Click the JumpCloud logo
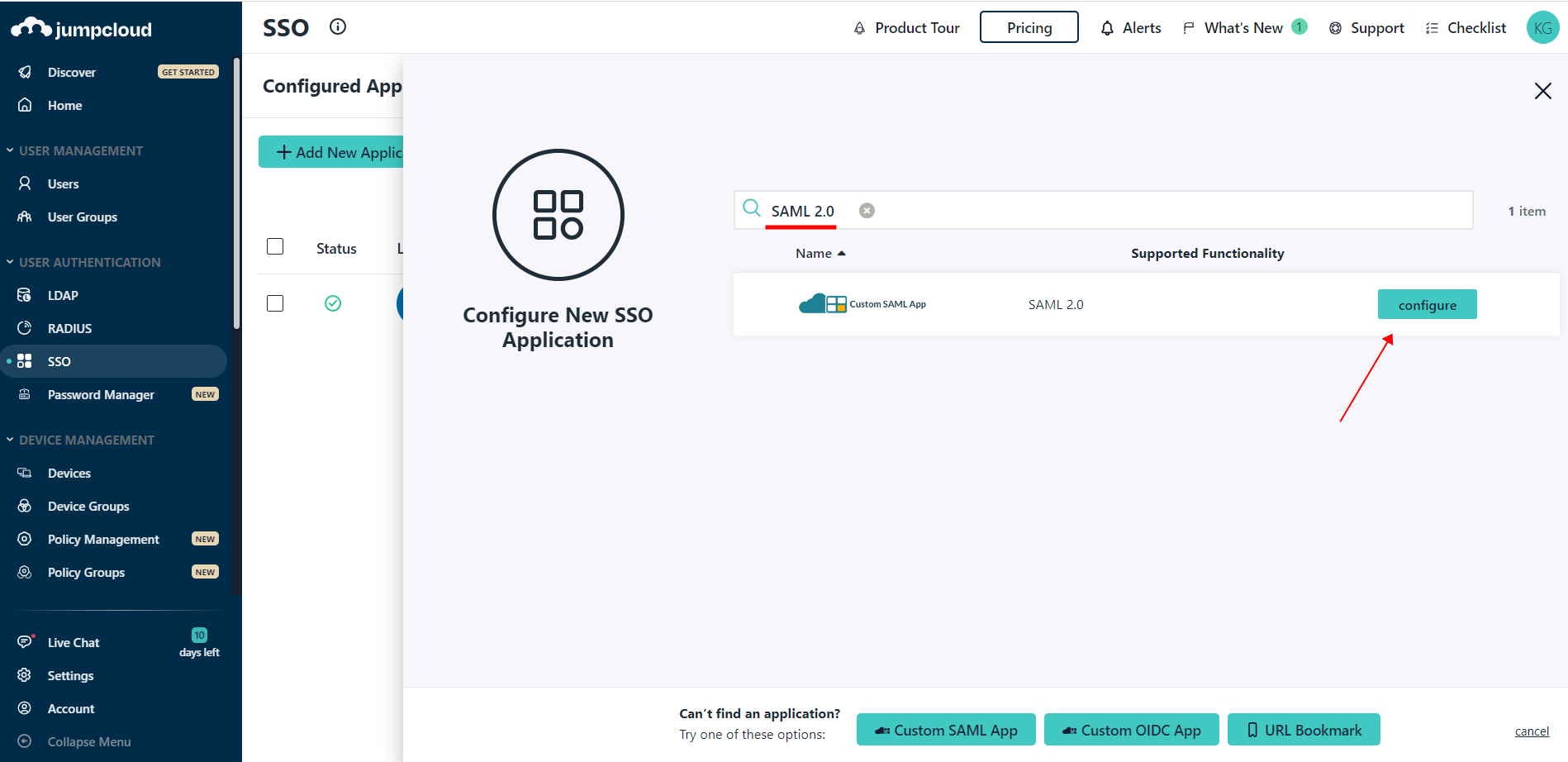Image resolution: width=1568 pixels, height=762 pixels. coord(81,29)
